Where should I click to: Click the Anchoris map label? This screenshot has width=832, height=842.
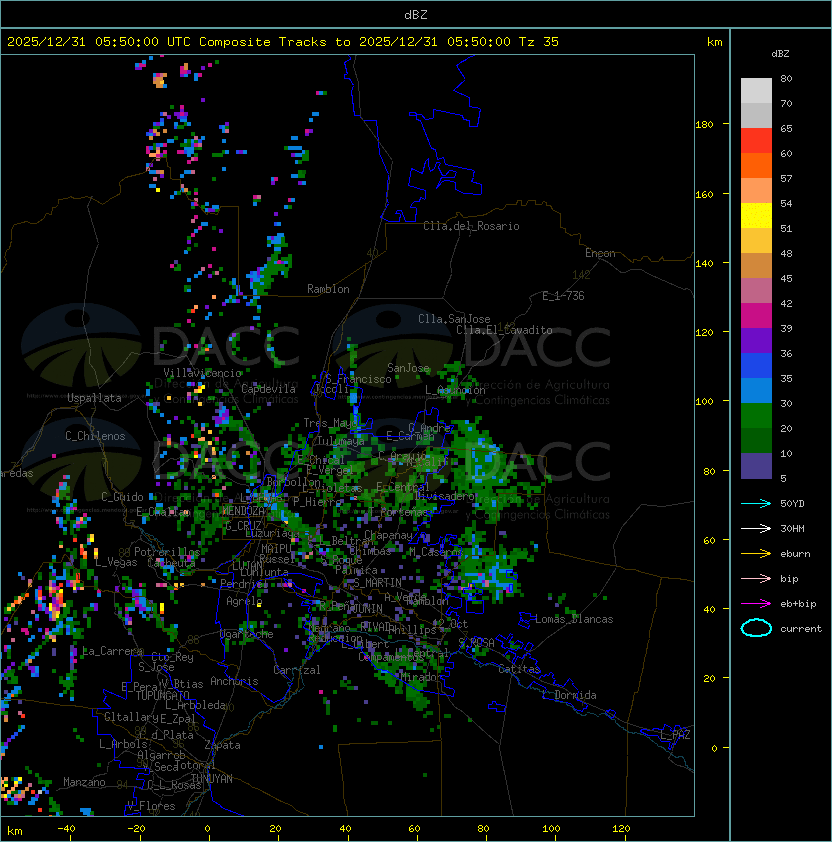point(234,681)
